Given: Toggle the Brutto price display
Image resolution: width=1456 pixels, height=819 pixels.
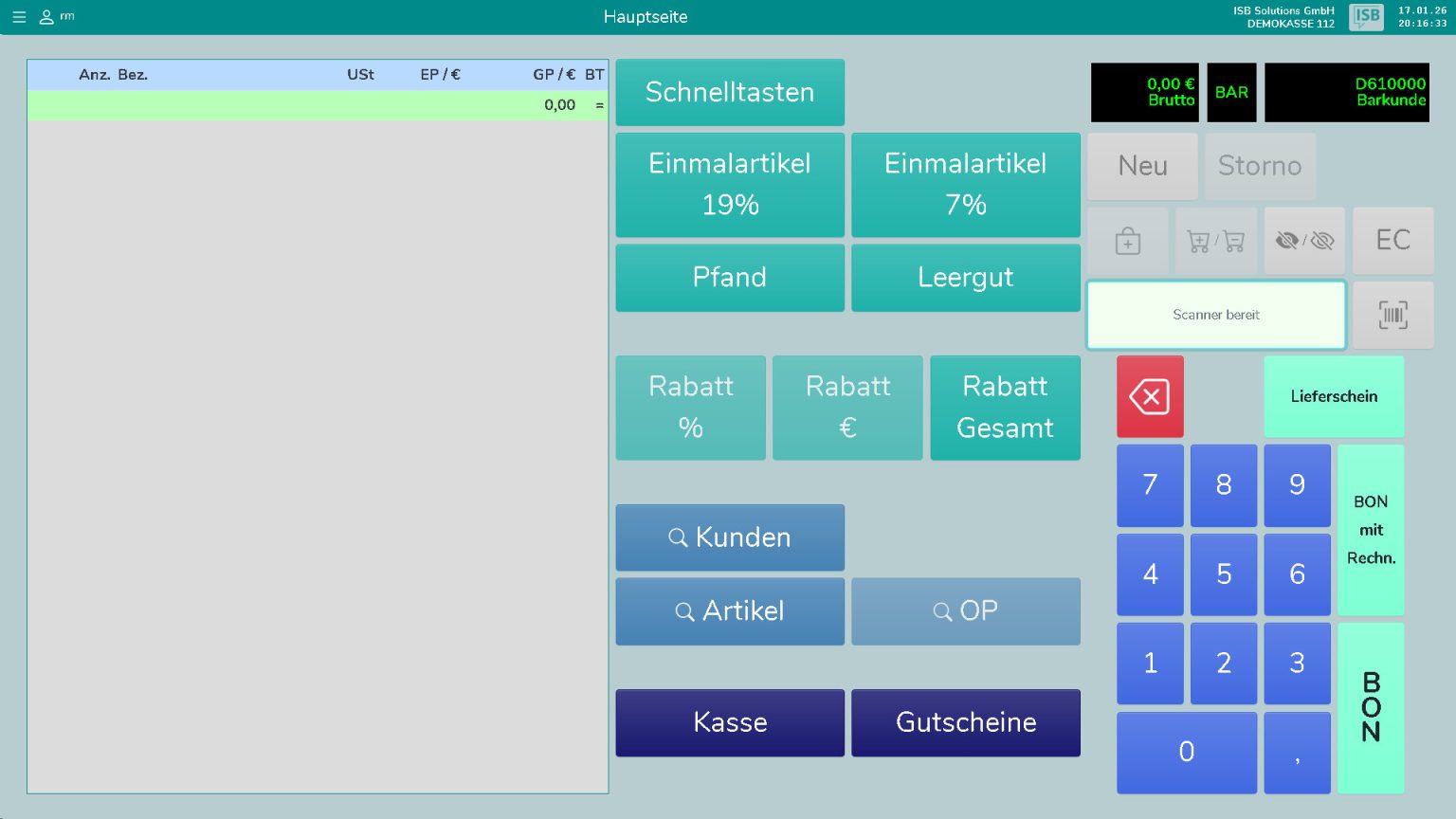Looking at the screenshot, I should pyautogui.click(x=1145, y=93).
